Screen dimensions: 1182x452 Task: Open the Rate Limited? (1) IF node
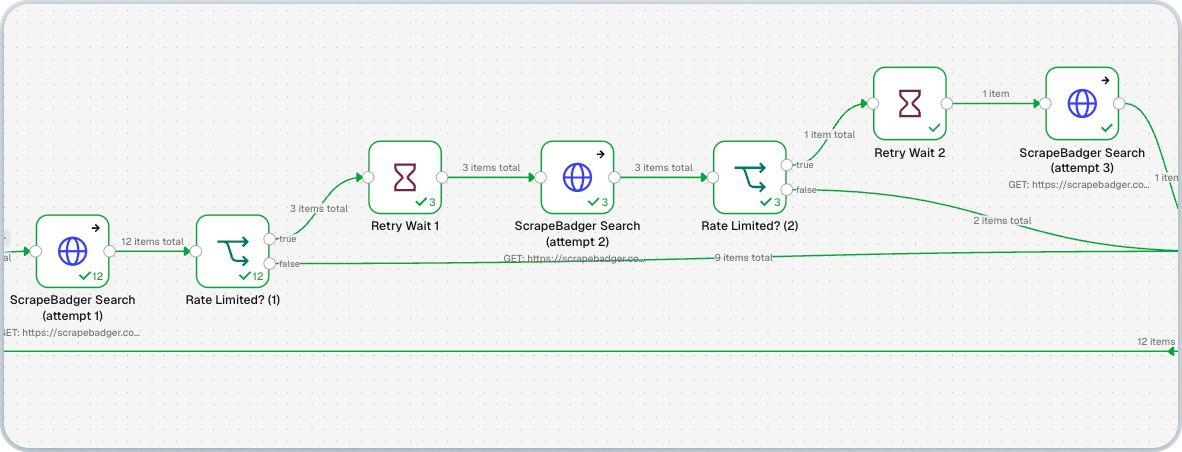[x=233, y=251]
